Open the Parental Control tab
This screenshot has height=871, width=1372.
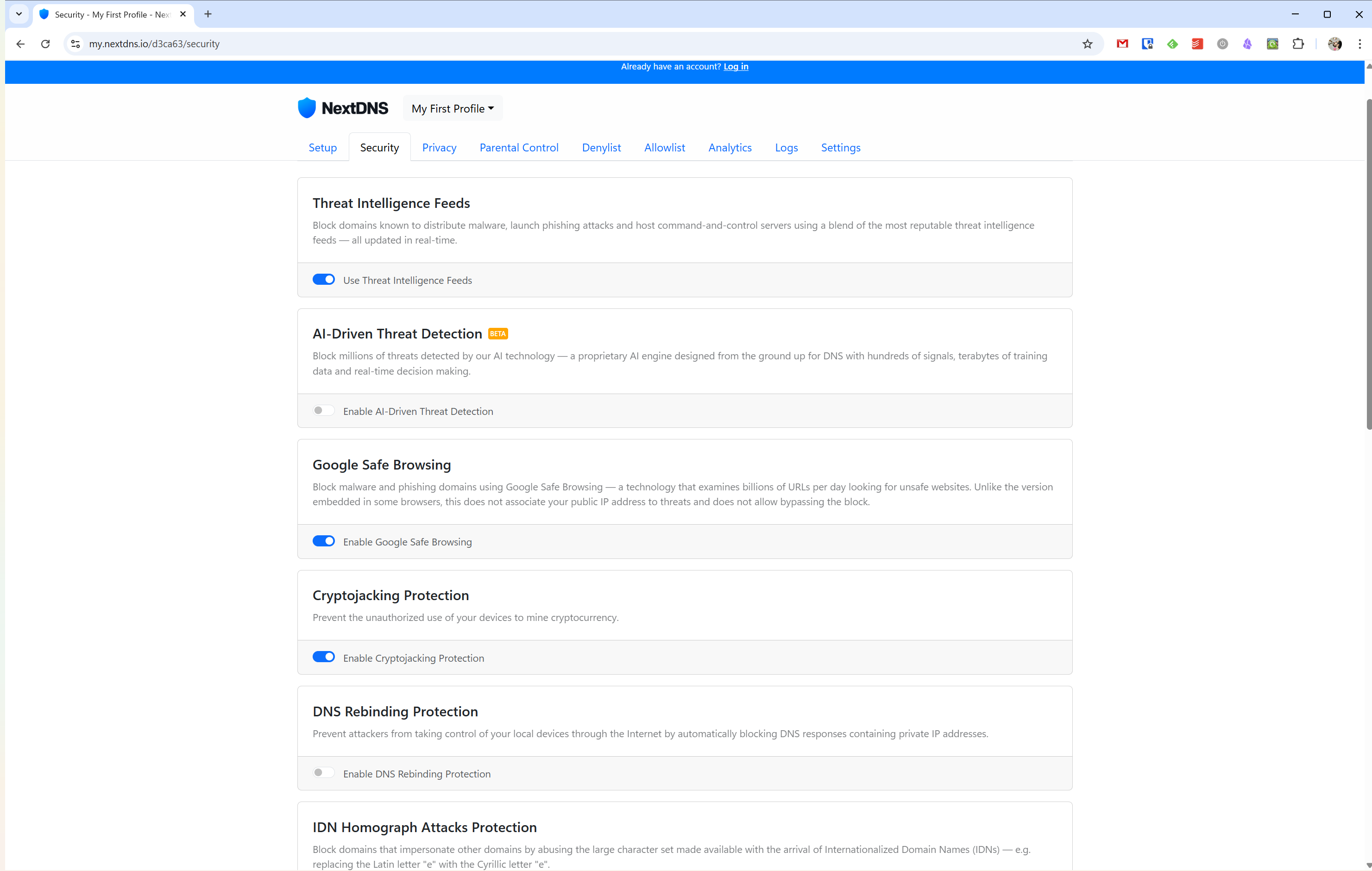pos(518,148)
